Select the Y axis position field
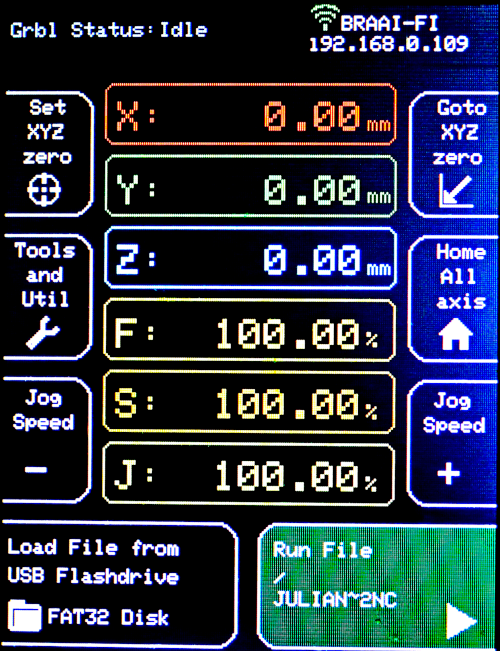This screenshot has width=500, height=651. pos(250,187)
